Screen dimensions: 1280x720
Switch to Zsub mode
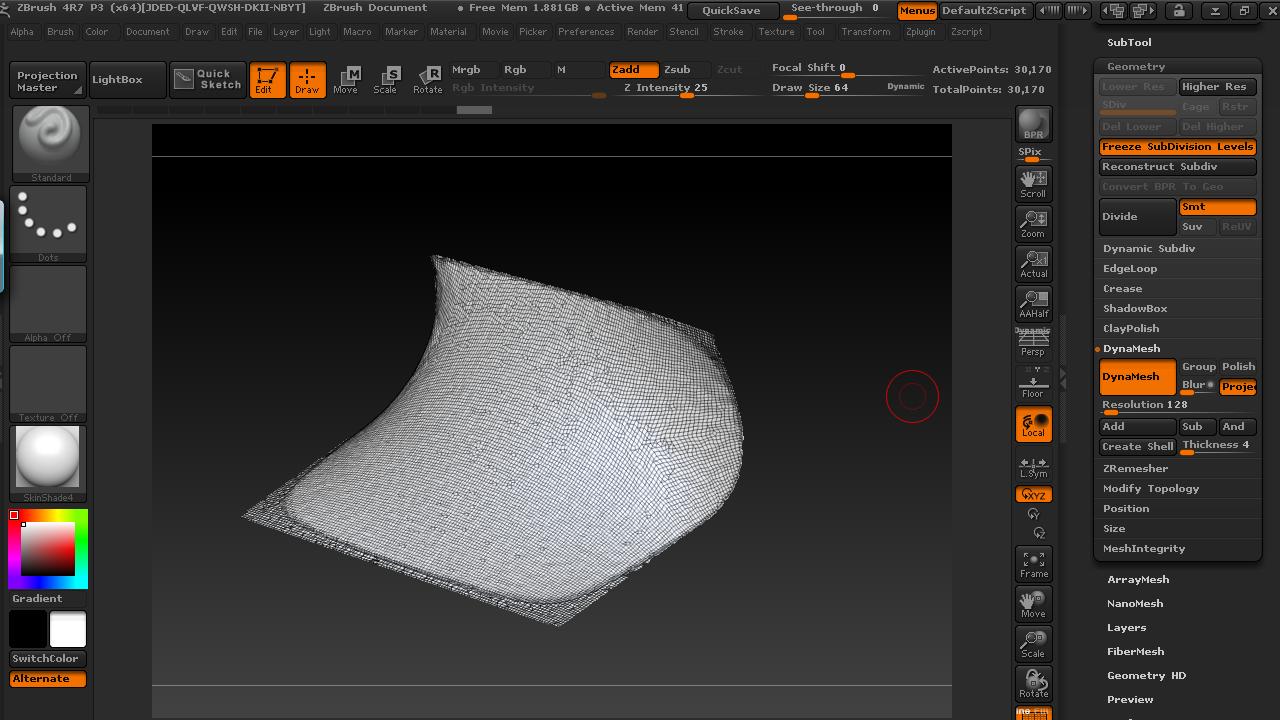tap(685, 70)
